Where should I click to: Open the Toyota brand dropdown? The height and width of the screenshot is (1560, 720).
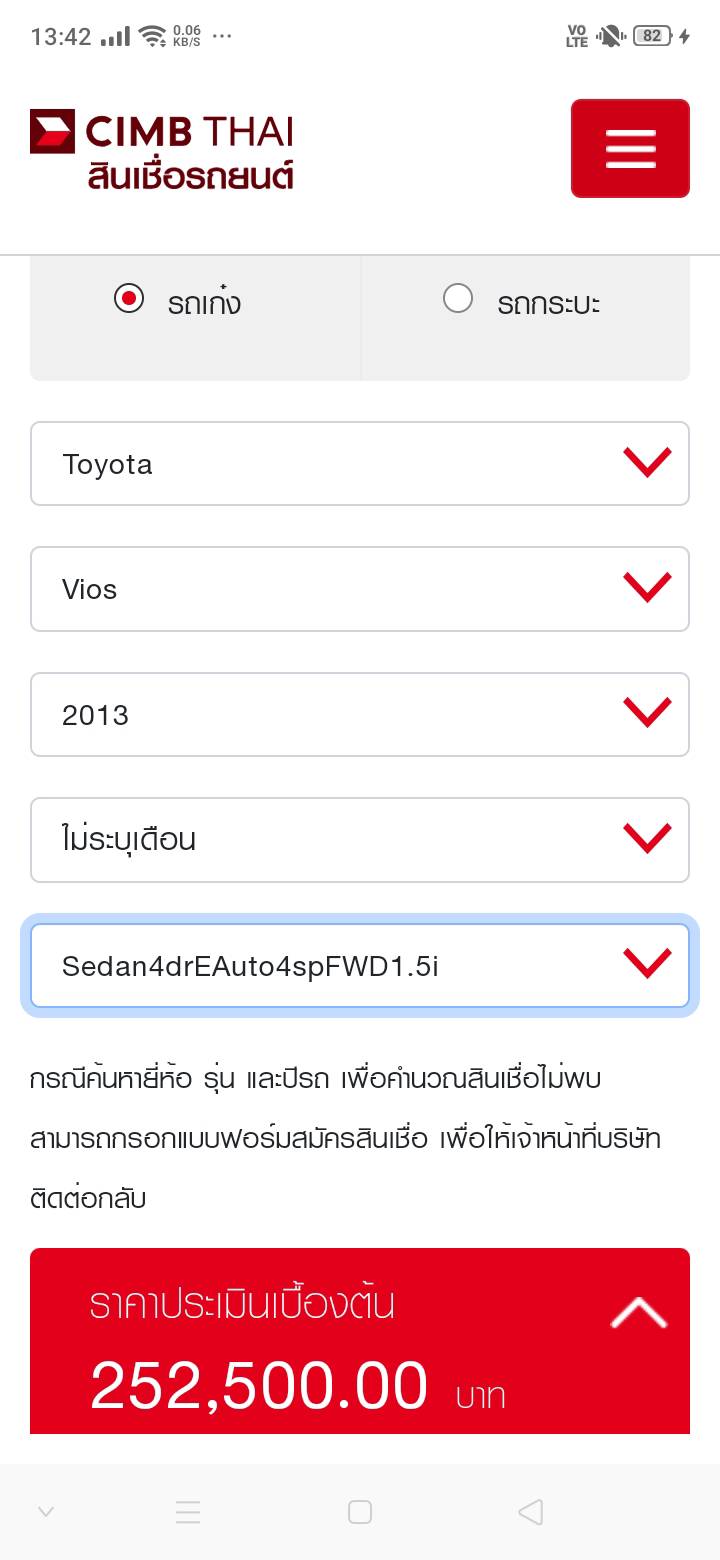(360, 464)
